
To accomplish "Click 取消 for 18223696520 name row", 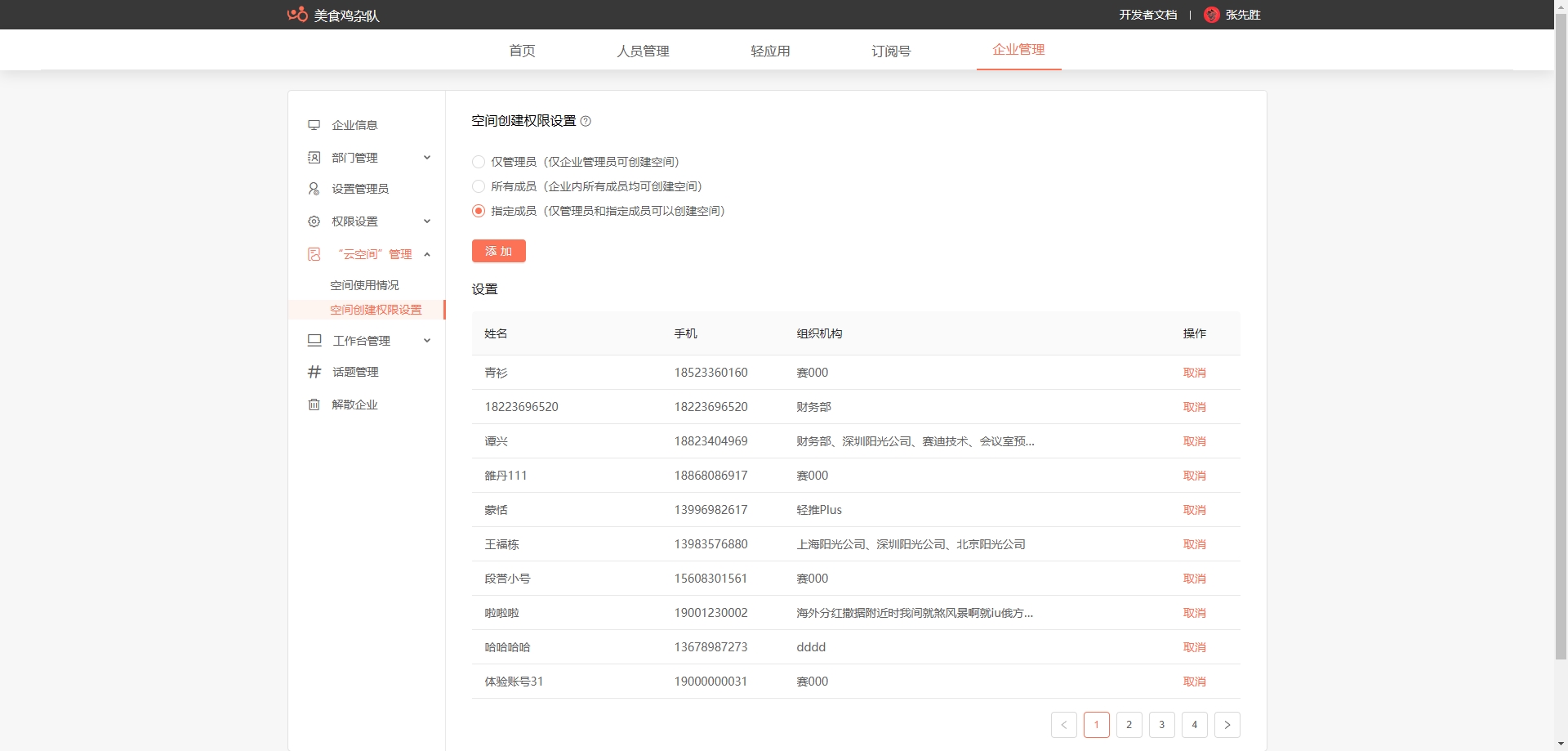I will 1195,407.
